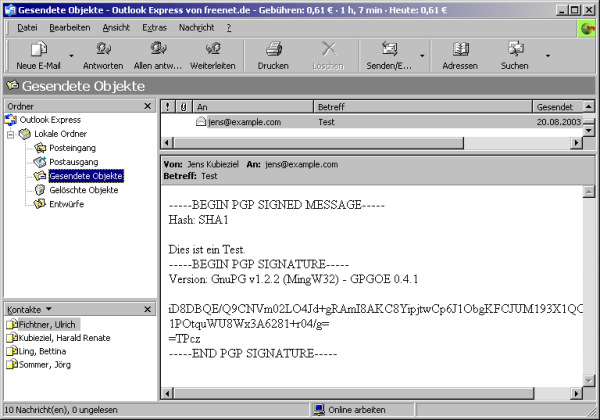Click the Online arbeiten status icon
600x420 pixels.
(x=319, y=410)
